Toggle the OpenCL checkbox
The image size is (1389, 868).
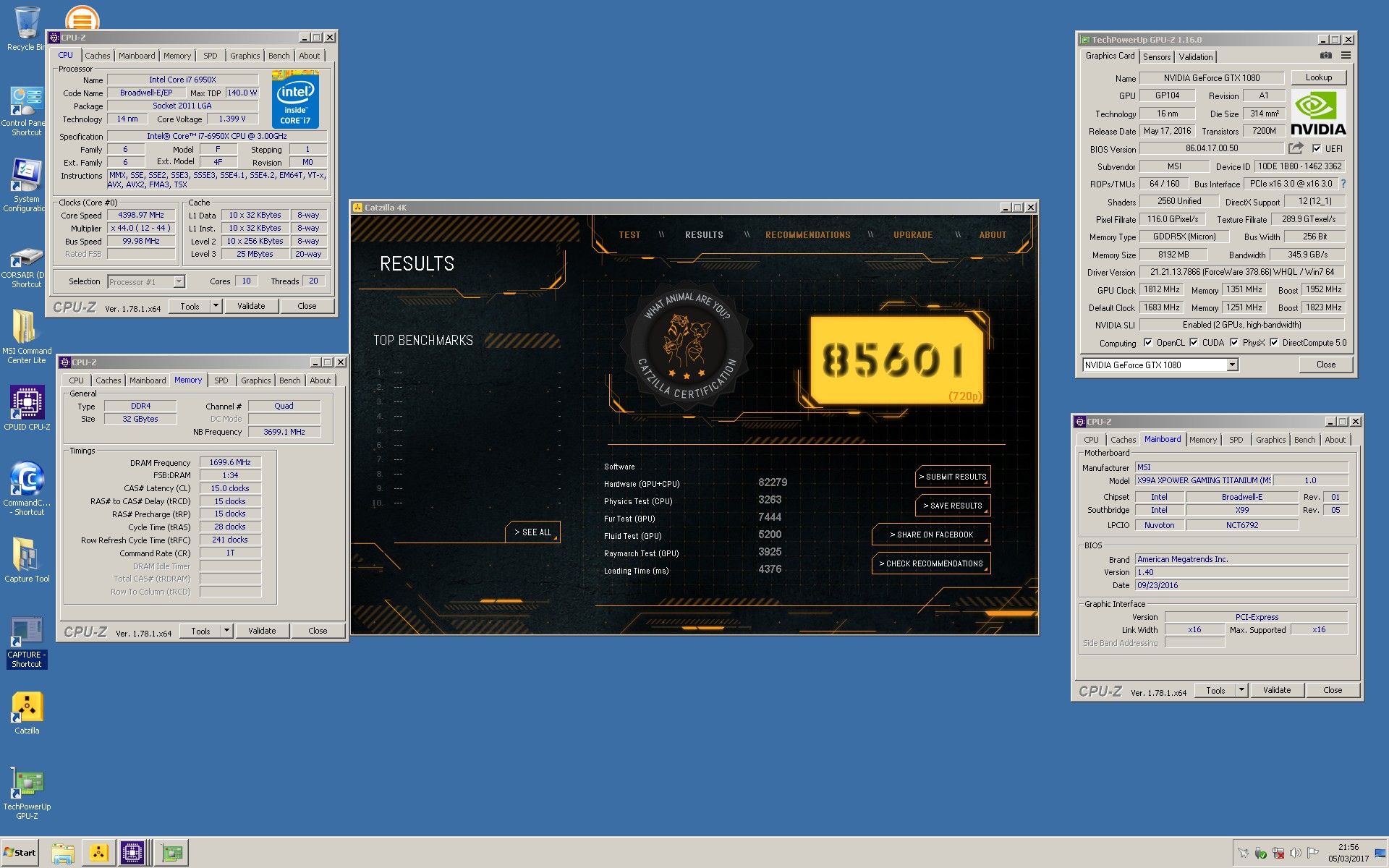coord(1147,343)
